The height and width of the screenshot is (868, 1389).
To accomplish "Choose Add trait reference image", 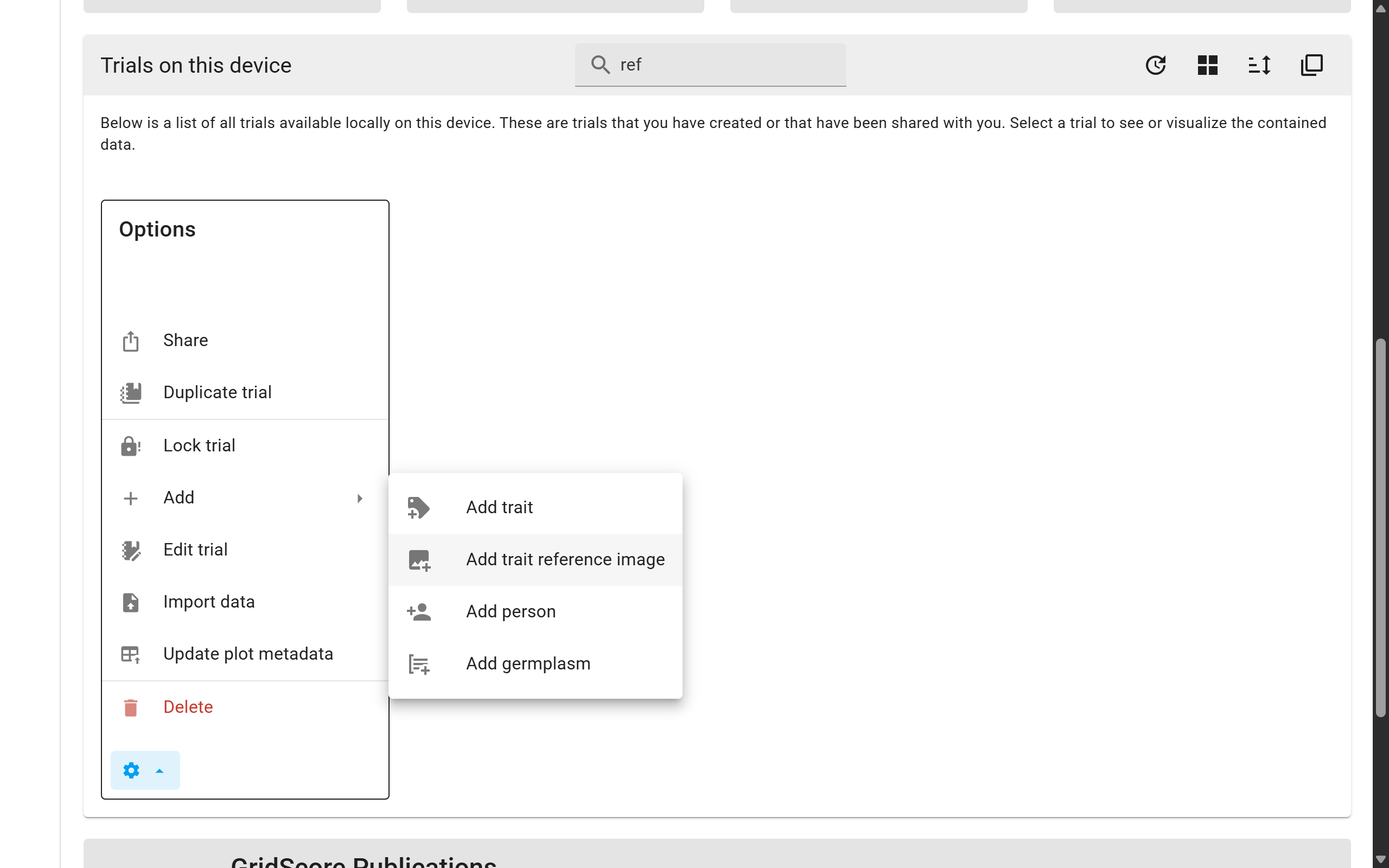I will point(564,559).
